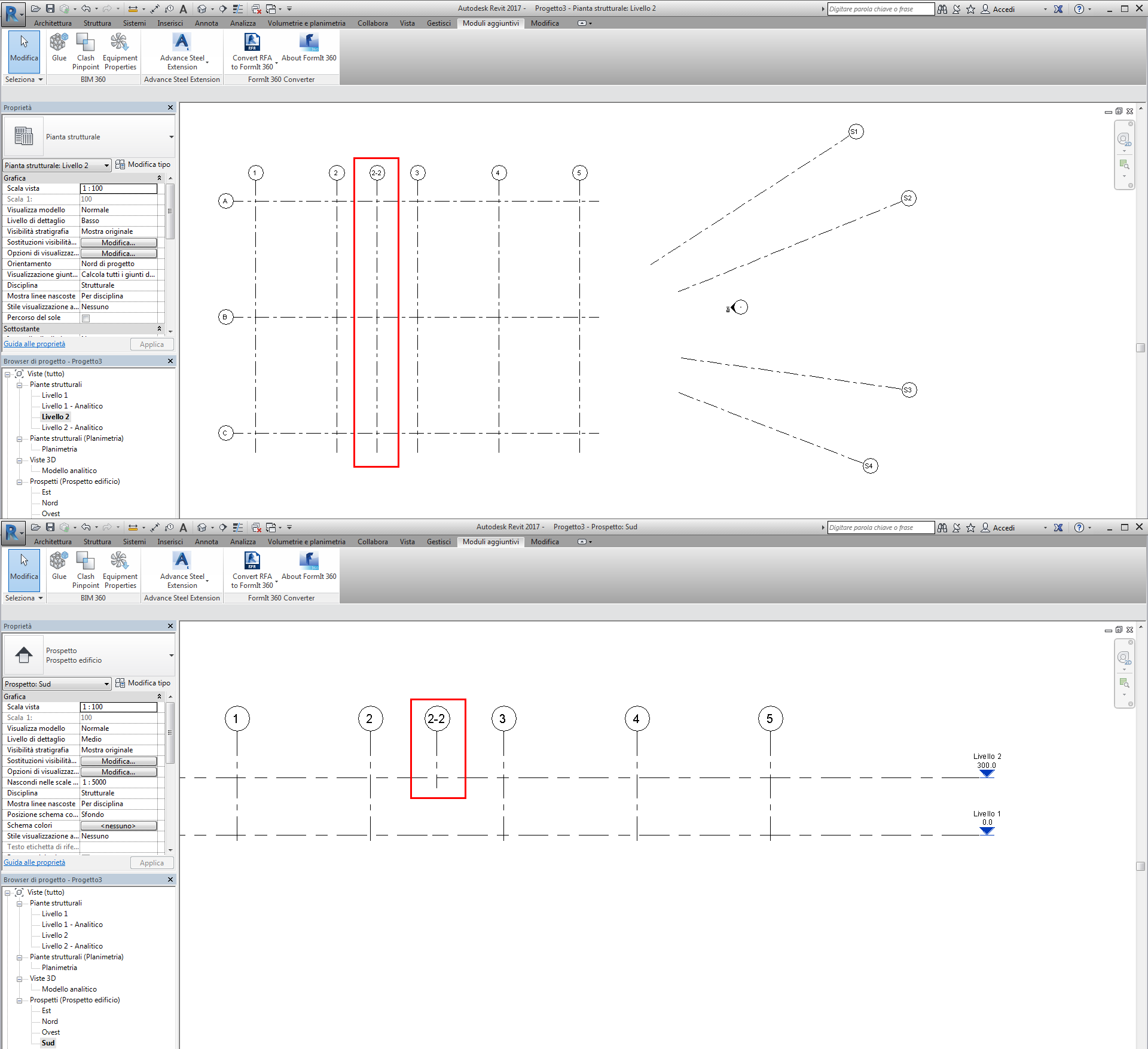This screenshot has height=1049, width=1148.
Task: Click About FormIt 360 in Livello 2 window
Action: click(x=309, y=47)
